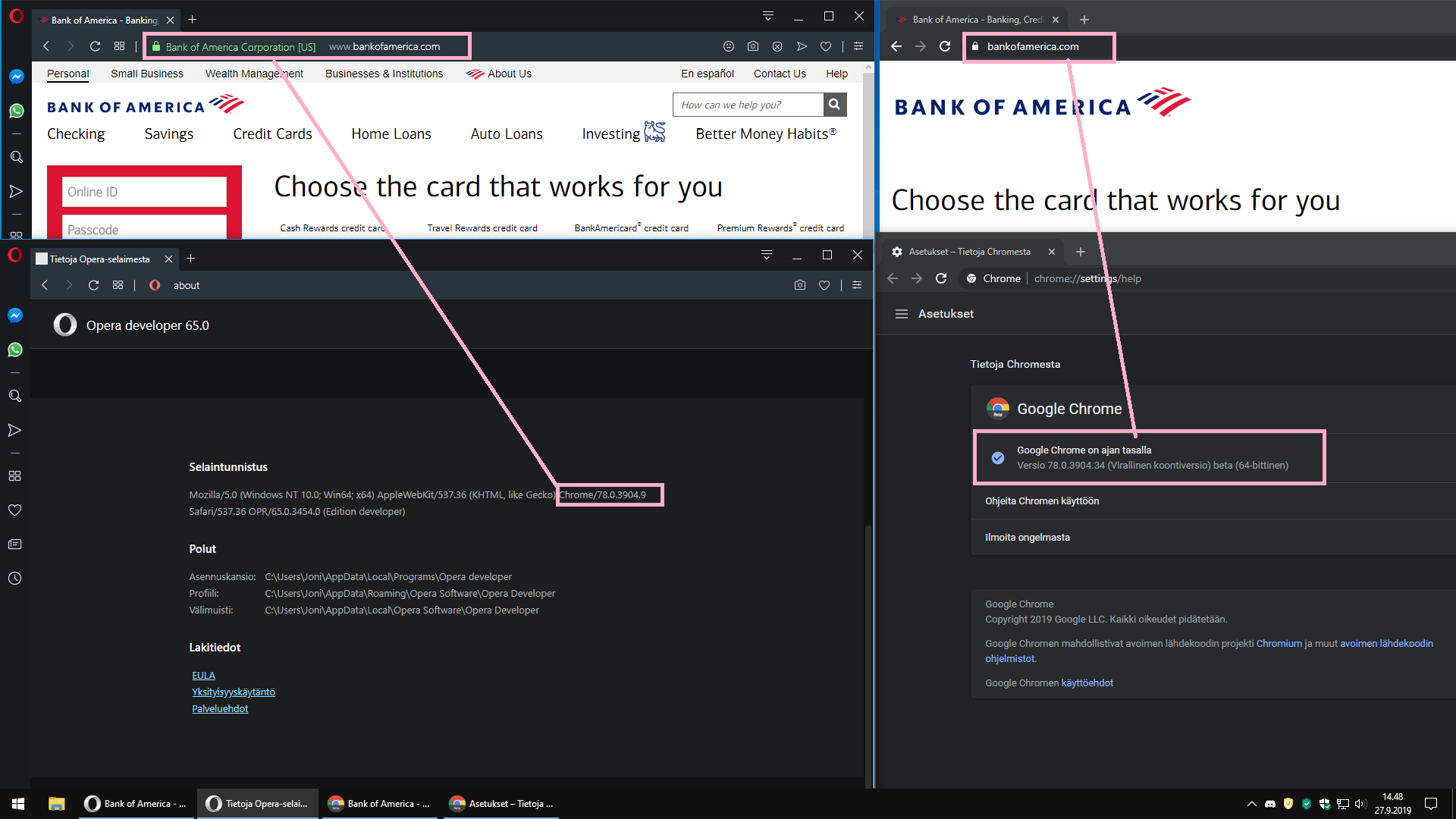Open WhatsApp in lower Opera sidebar
Image resolution: width=1456 pixels, height=819 pixels.
15,350
